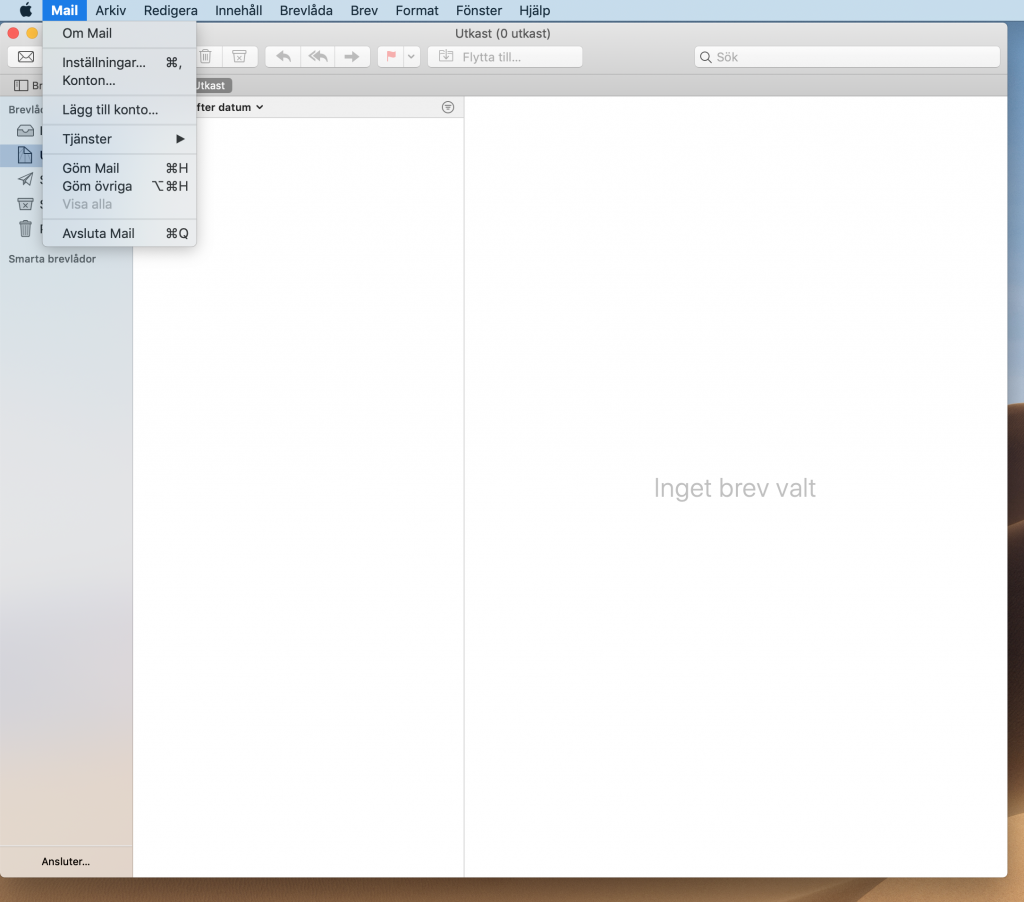Close the Mail window with red button
The height and width of the screenshot is (902, 1024).
coord(13,33)
